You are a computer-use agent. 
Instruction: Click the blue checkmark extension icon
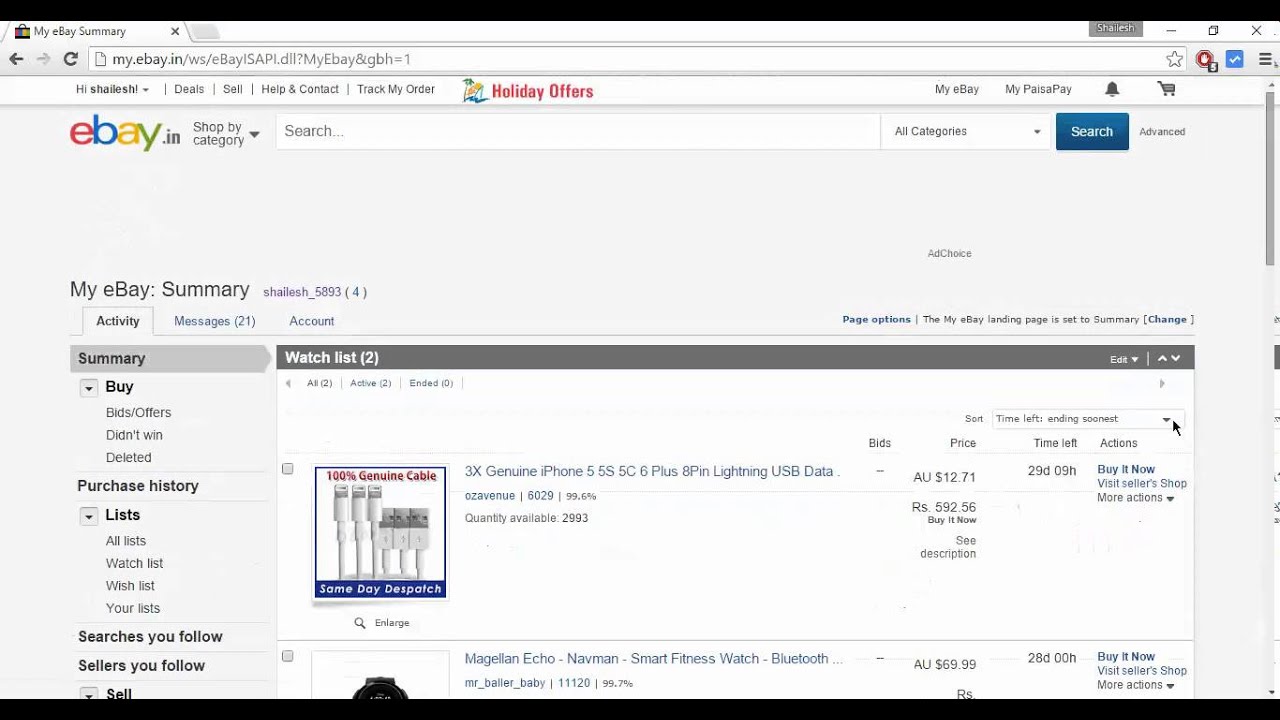coord(1235,59)
